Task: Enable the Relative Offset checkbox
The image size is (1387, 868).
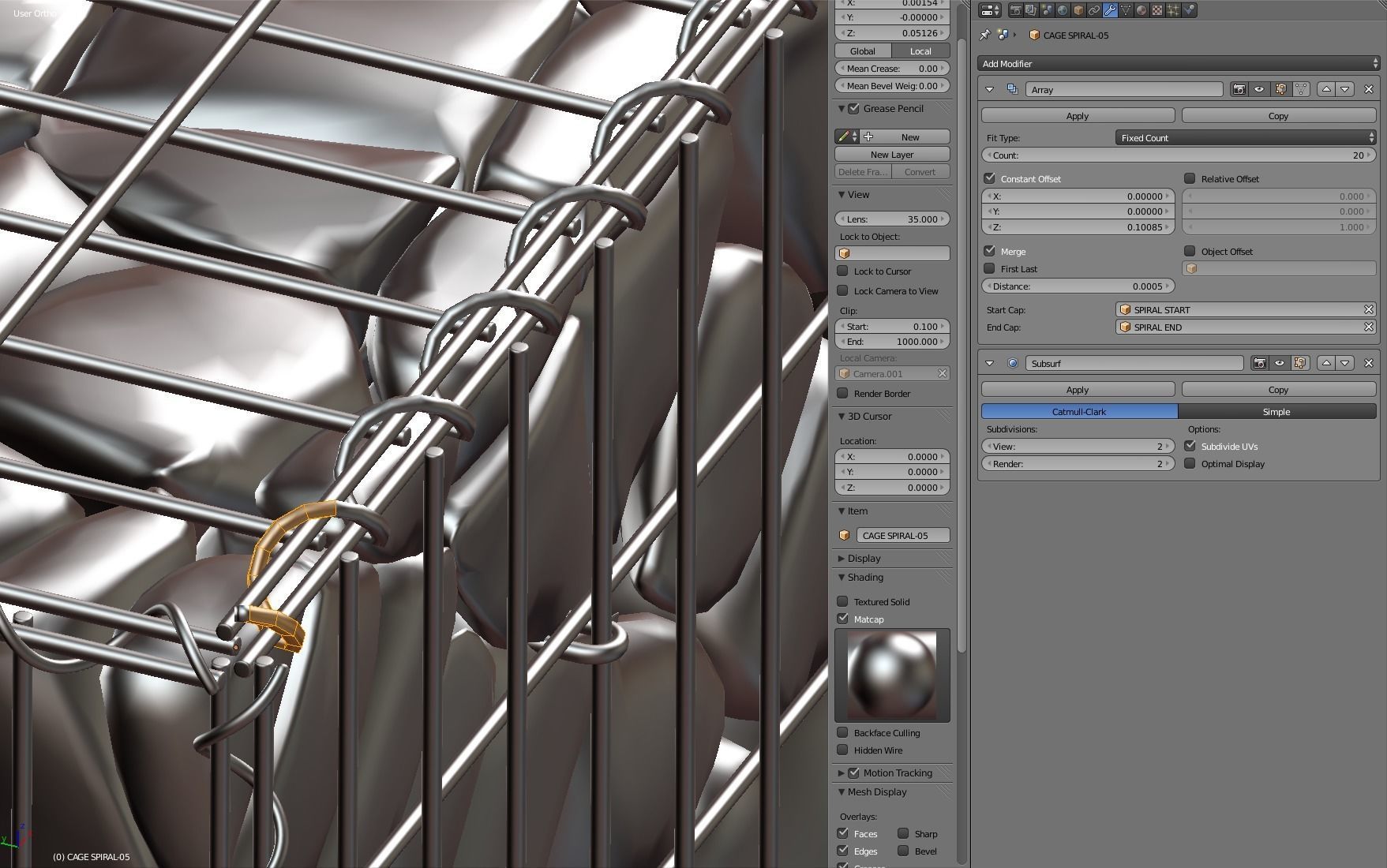Action: [x=1190, y=178]
